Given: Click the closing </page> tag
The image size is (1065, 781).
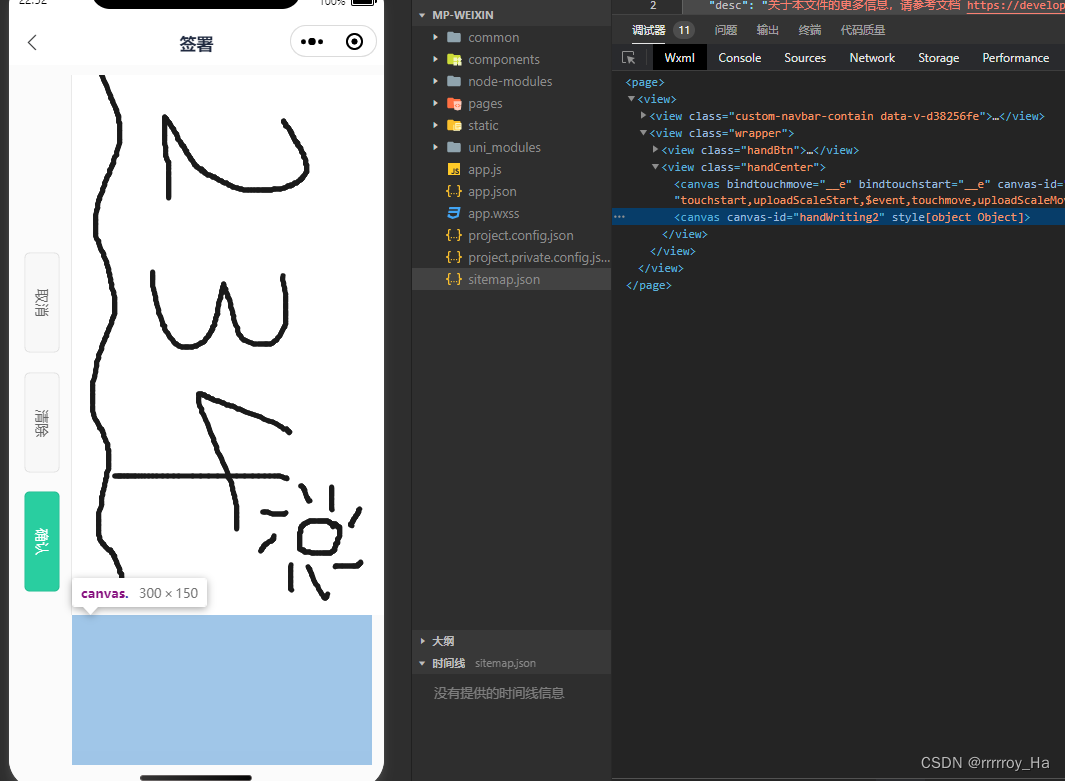Looking at the screenshot, I should click(649, 285).
